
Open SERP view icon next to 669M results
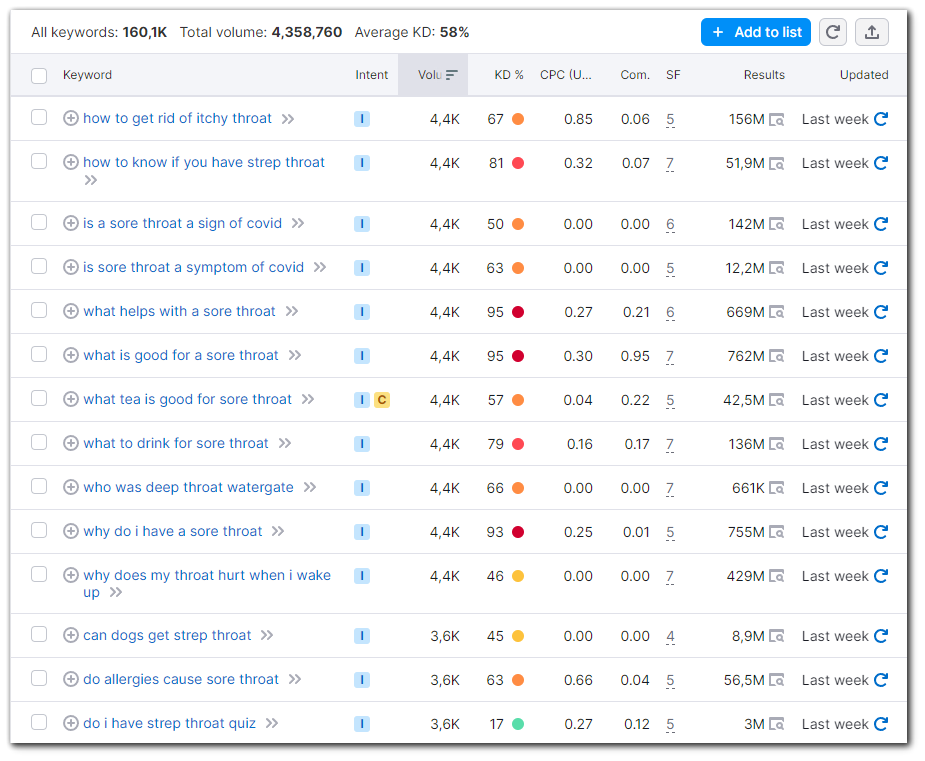(x=776, y=313)
